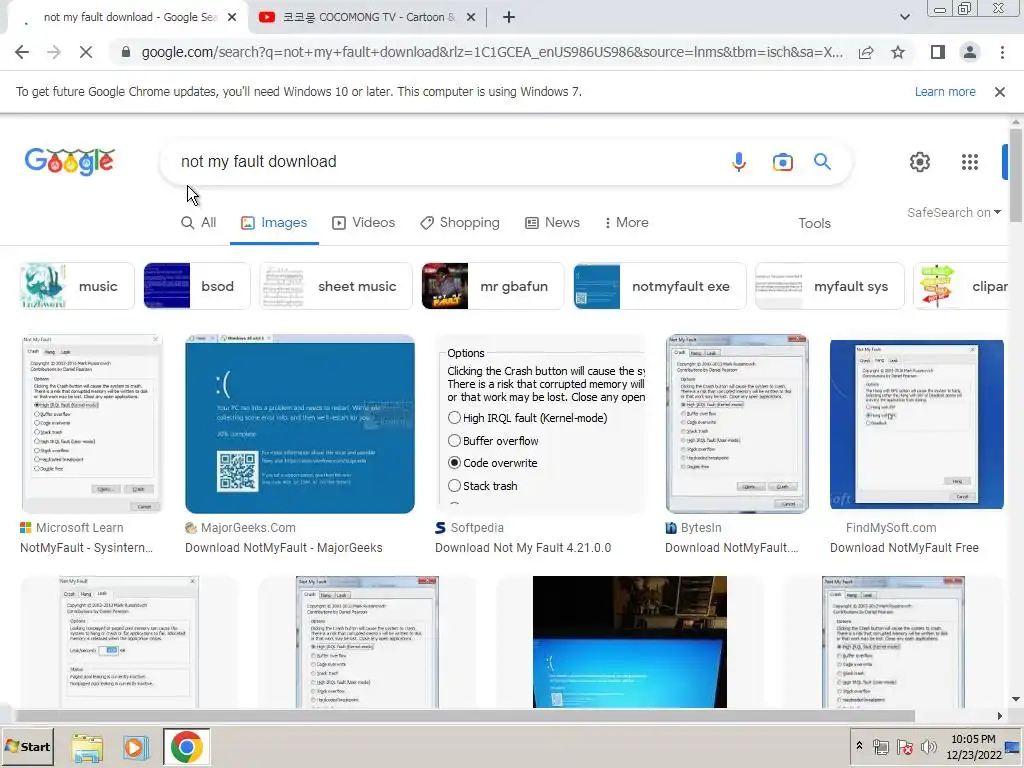Open the Chrome profile menu

click(970, 52)
